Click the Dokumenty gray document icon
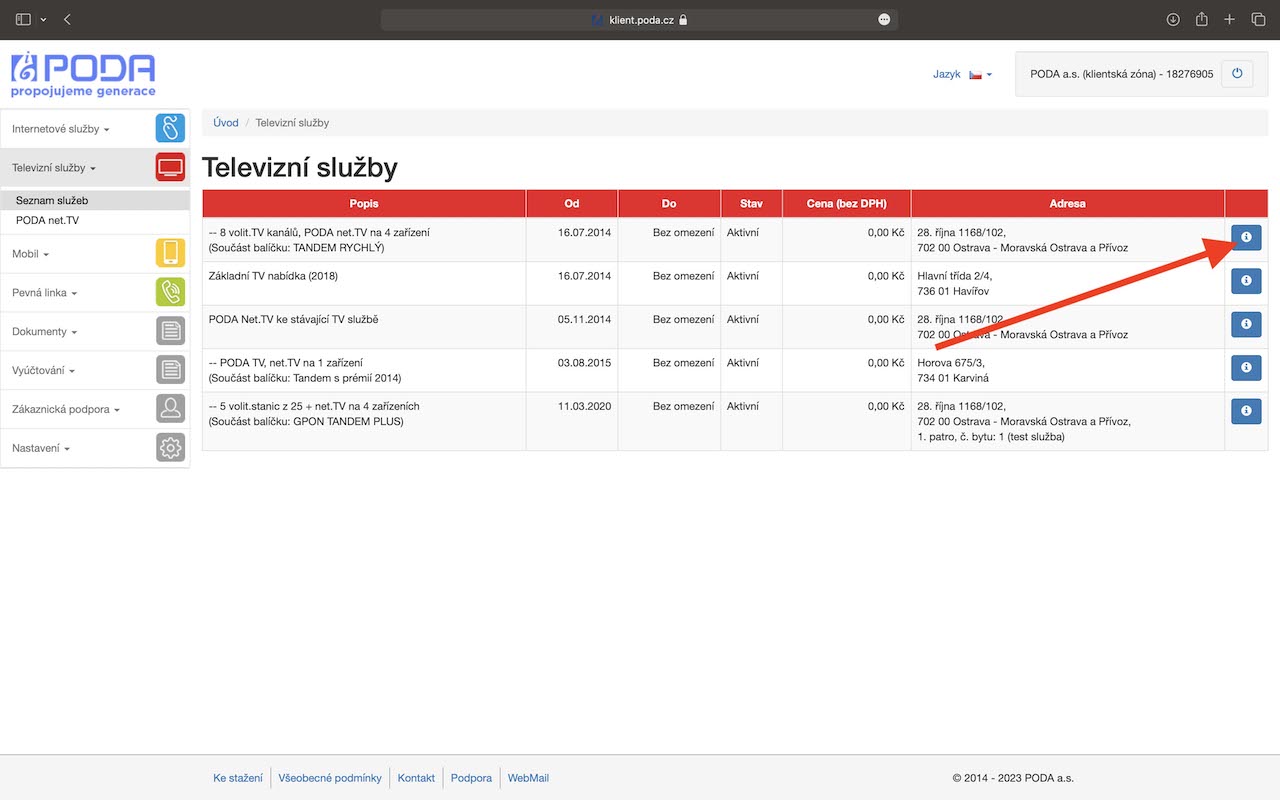The image size is (1280, 800). click(170, 331)
